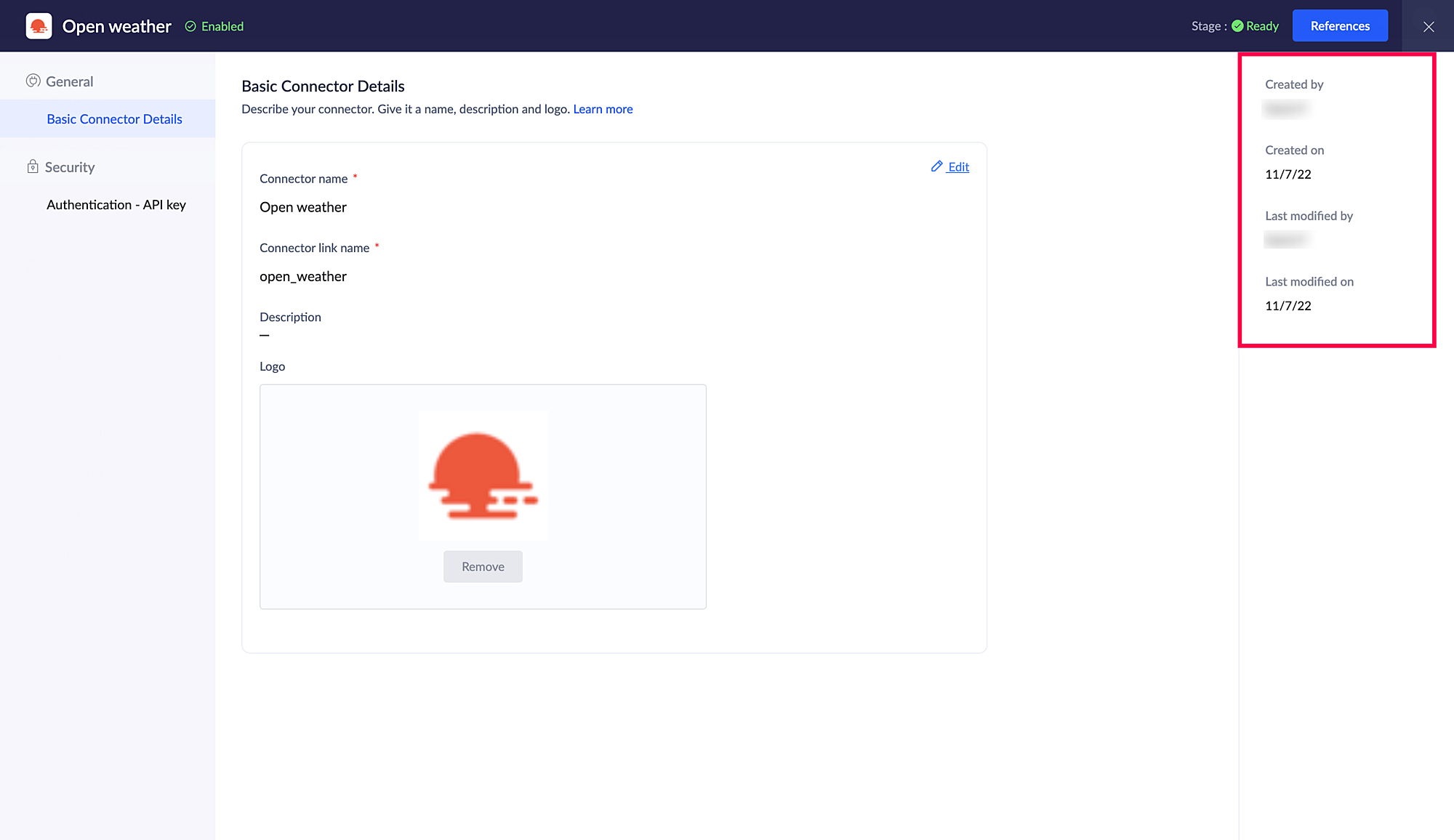Click the sun logo thumbnail image
The width and height of the screenshot is (1454, 840).
(x=483, y=475)
